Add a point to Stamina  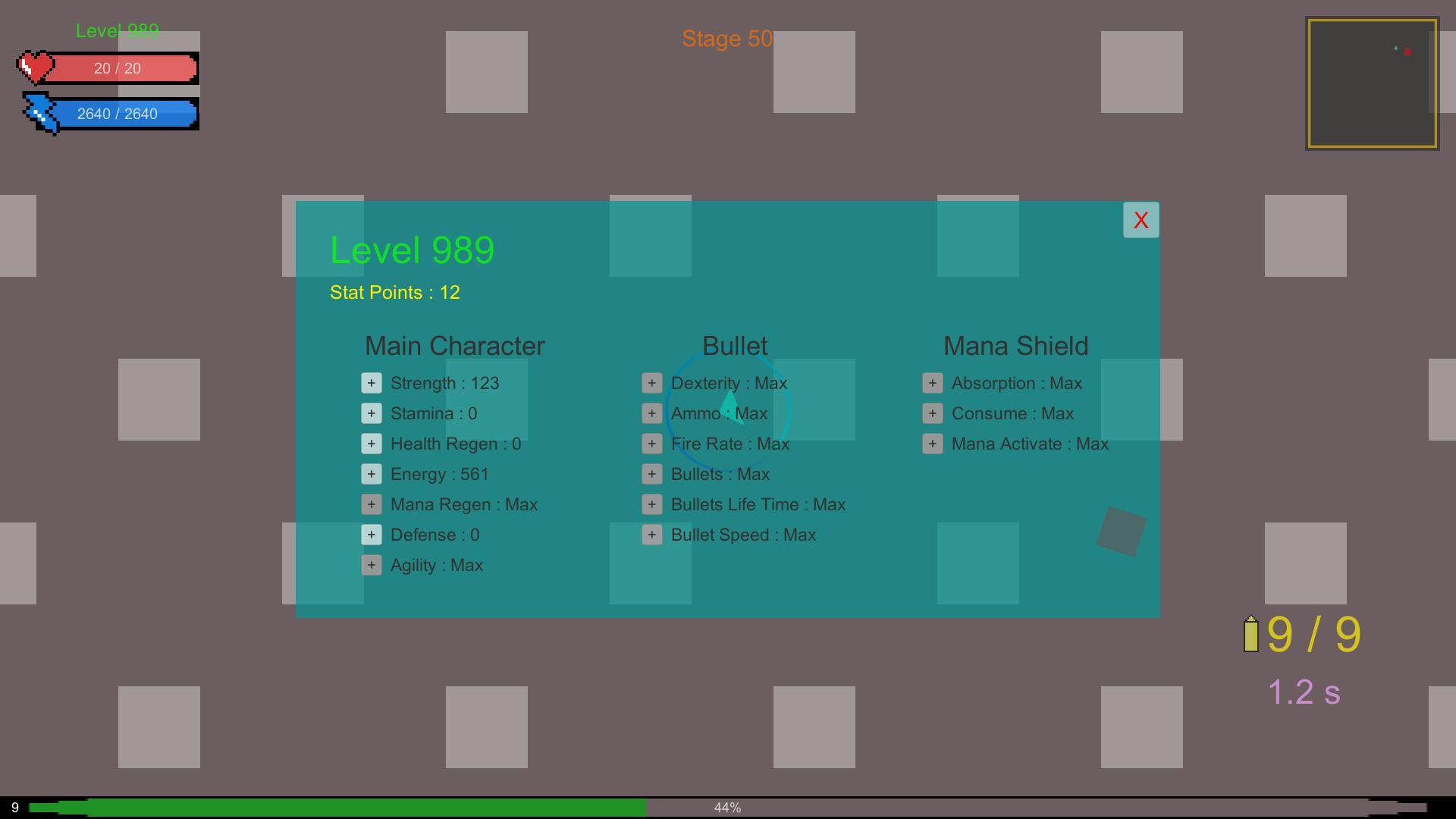[x=372, y=413]
